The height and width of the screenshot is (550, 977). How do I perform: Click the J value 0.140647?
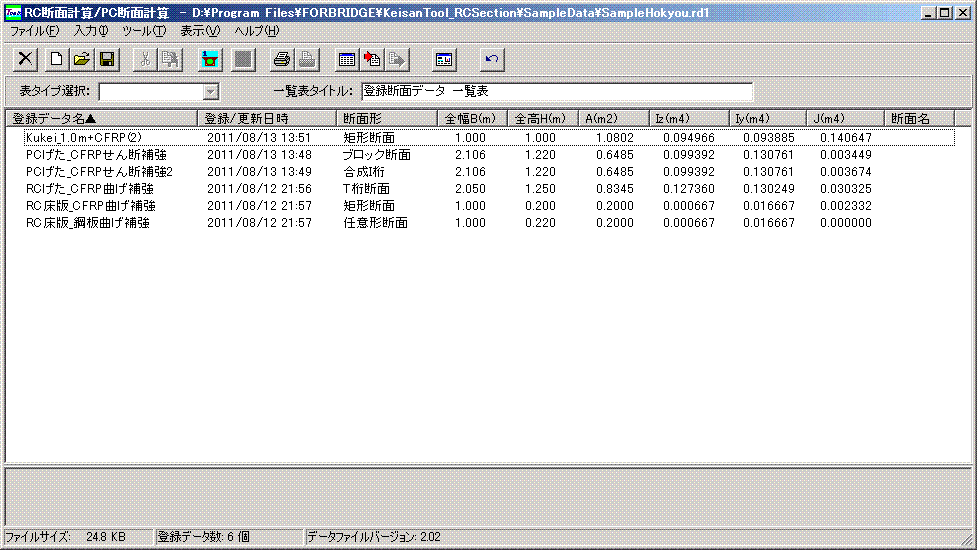coord(846,138)
